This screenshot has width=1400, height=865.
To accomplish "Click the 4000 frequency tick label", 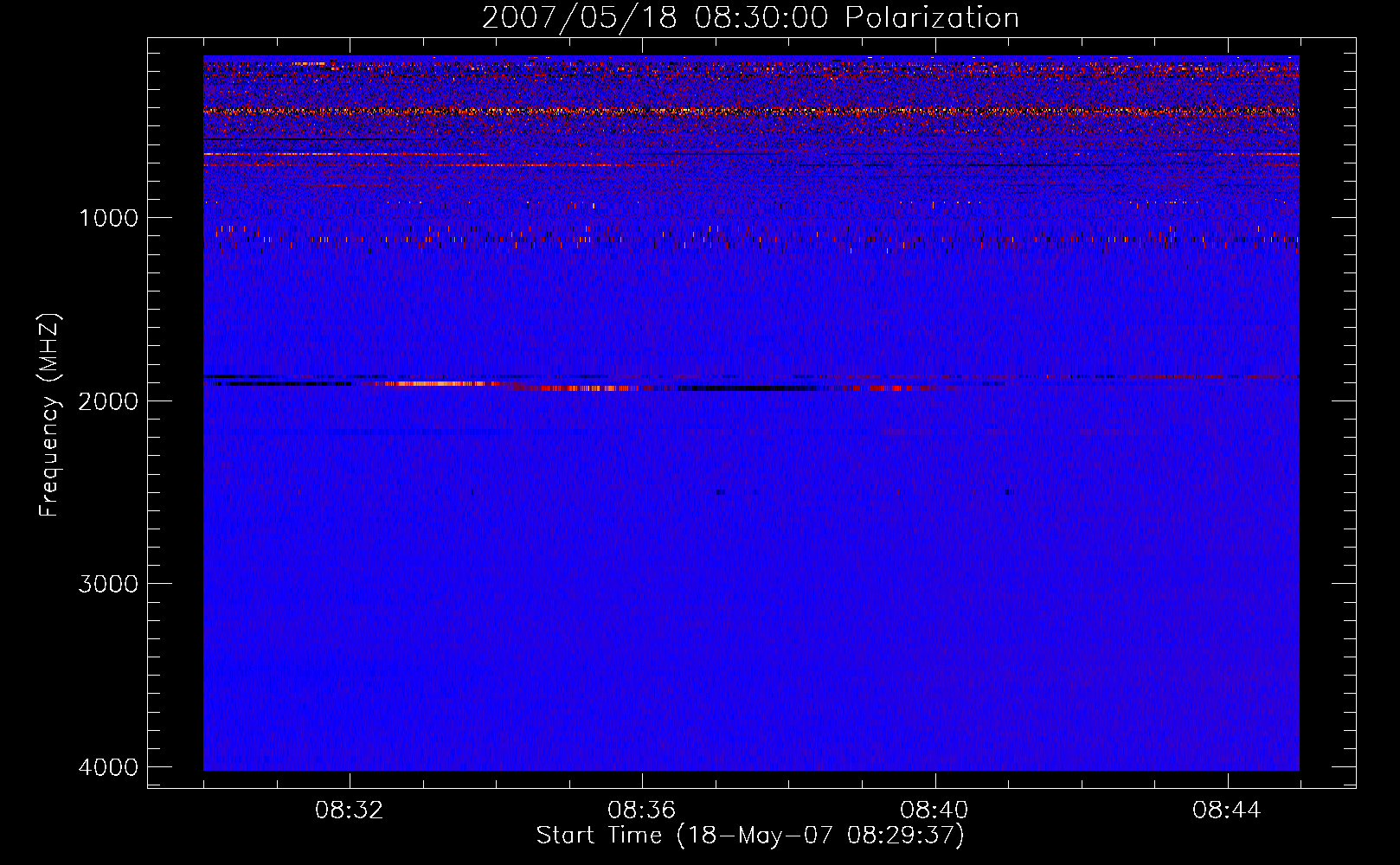I will [108, 766].
